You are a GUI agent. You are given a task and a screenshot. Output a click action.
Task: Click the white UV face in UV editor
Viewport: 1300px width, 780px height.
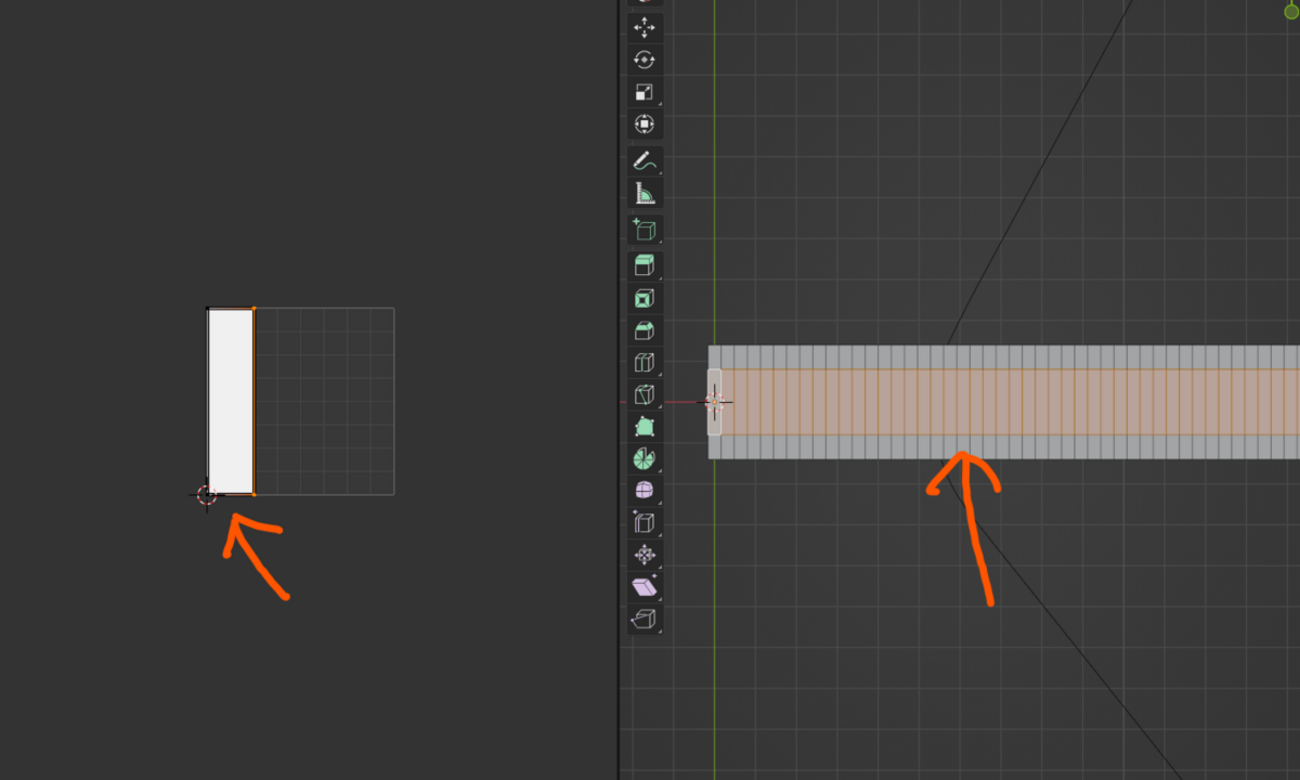(x=231, y=401)
